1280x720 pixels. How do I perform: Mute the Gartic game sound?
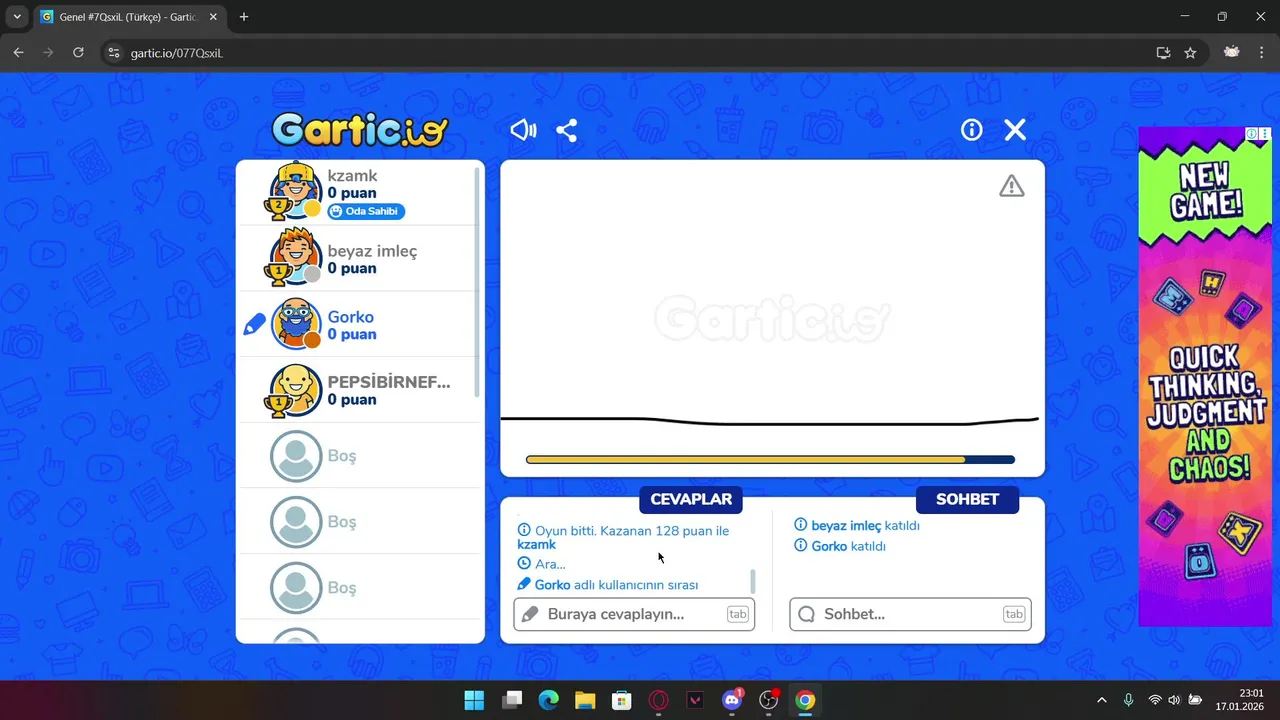523,130
